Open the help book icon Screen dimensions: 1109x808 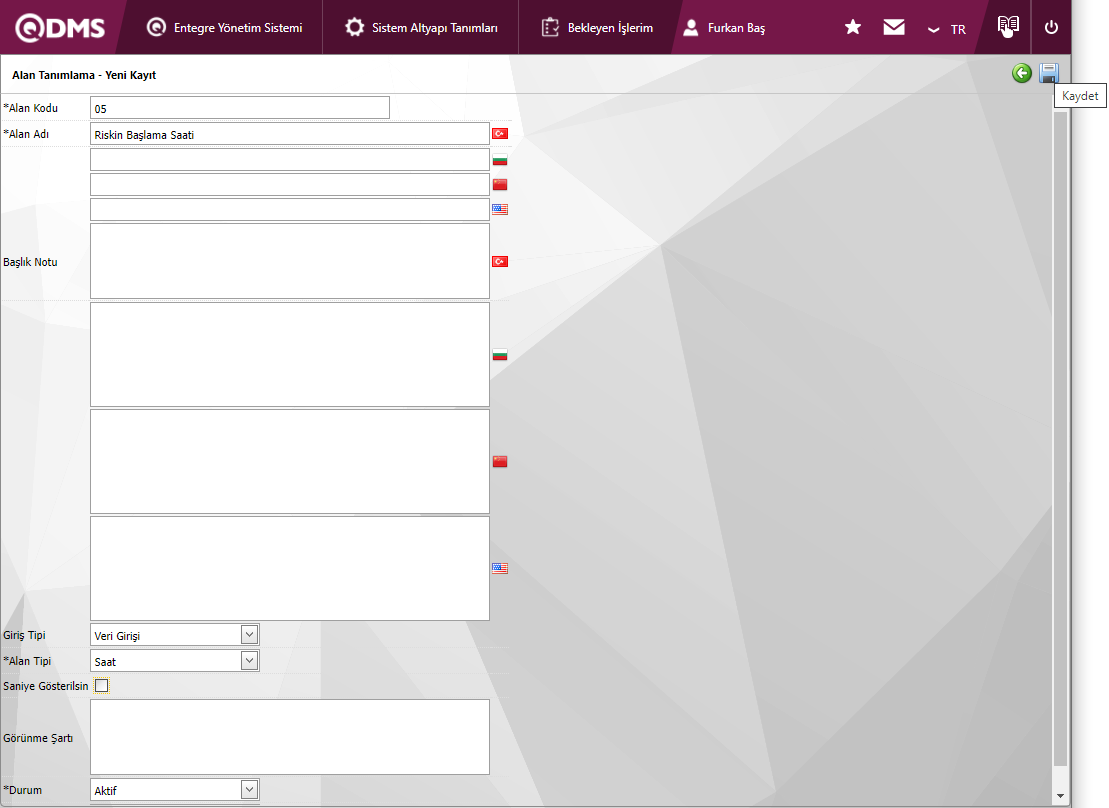(1008, 26)
